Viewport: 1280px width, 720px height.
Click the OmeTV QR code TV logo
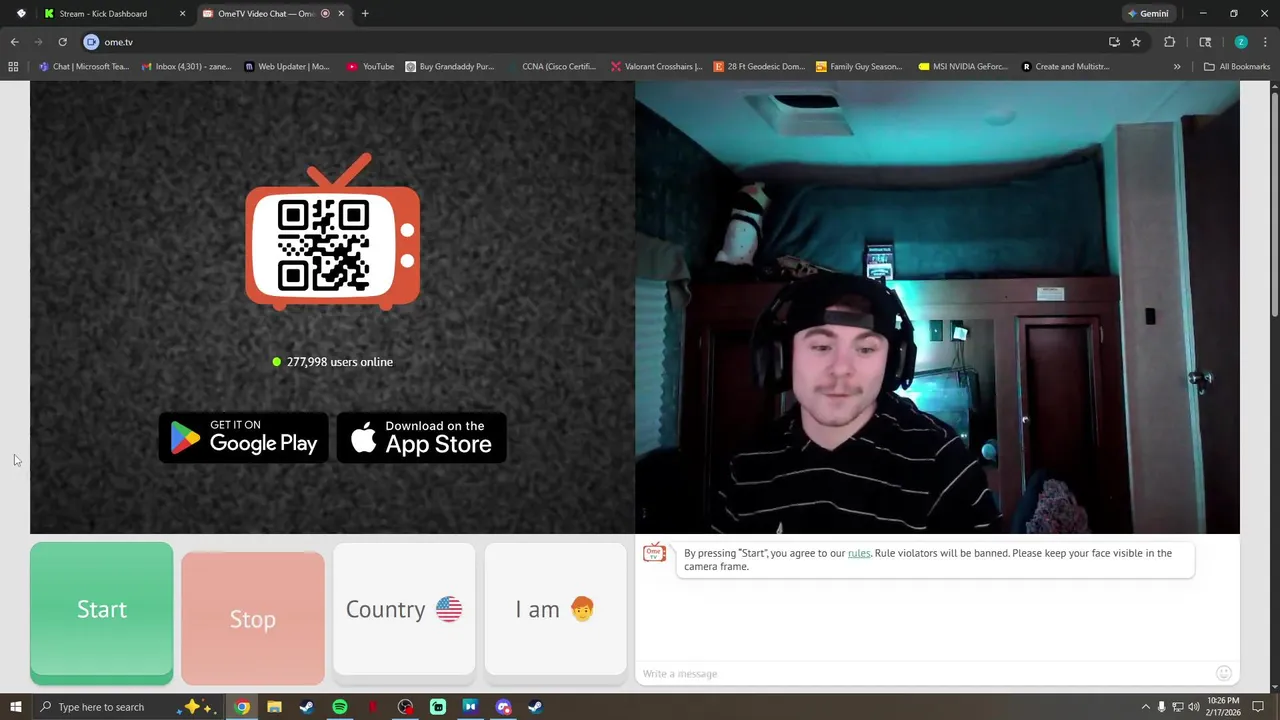332,232
